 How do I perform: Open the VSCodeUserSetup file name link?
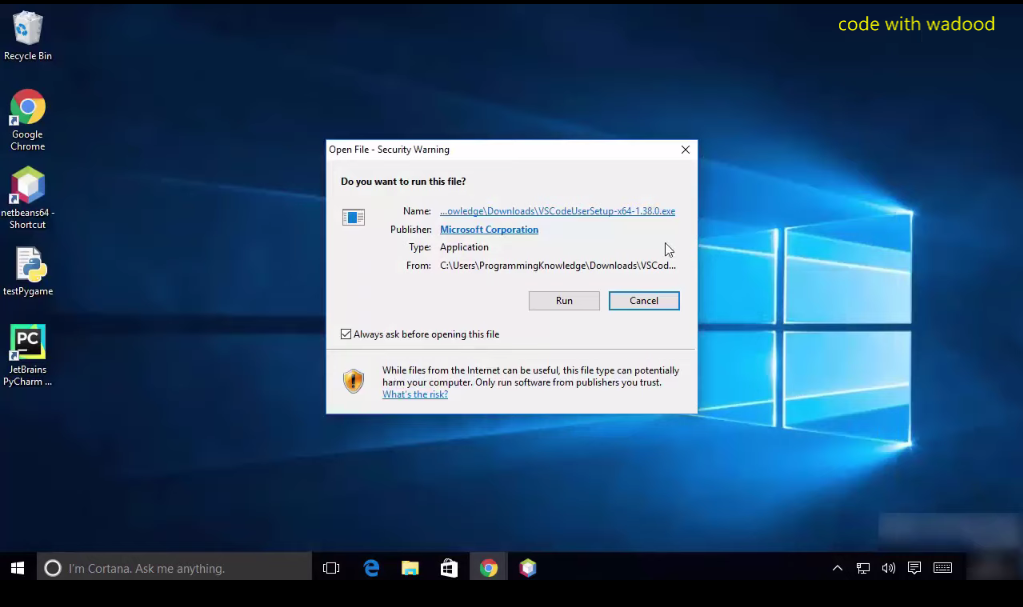[557, 211]
